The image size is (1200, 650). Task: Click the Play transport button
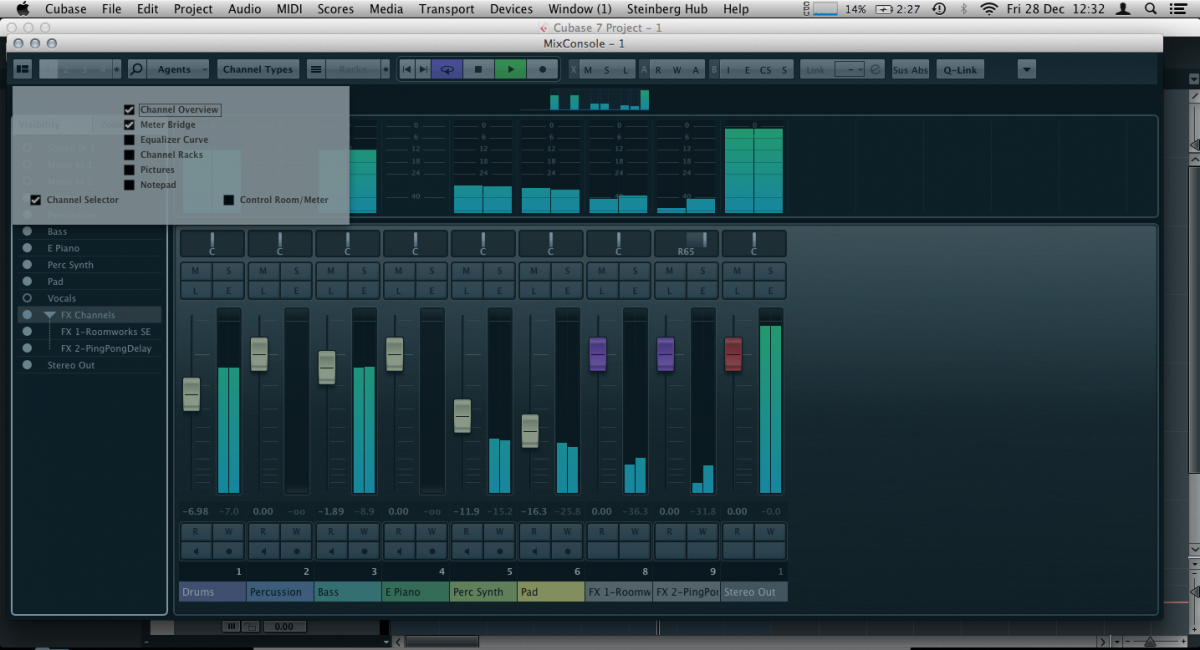(x=510, y=69)
